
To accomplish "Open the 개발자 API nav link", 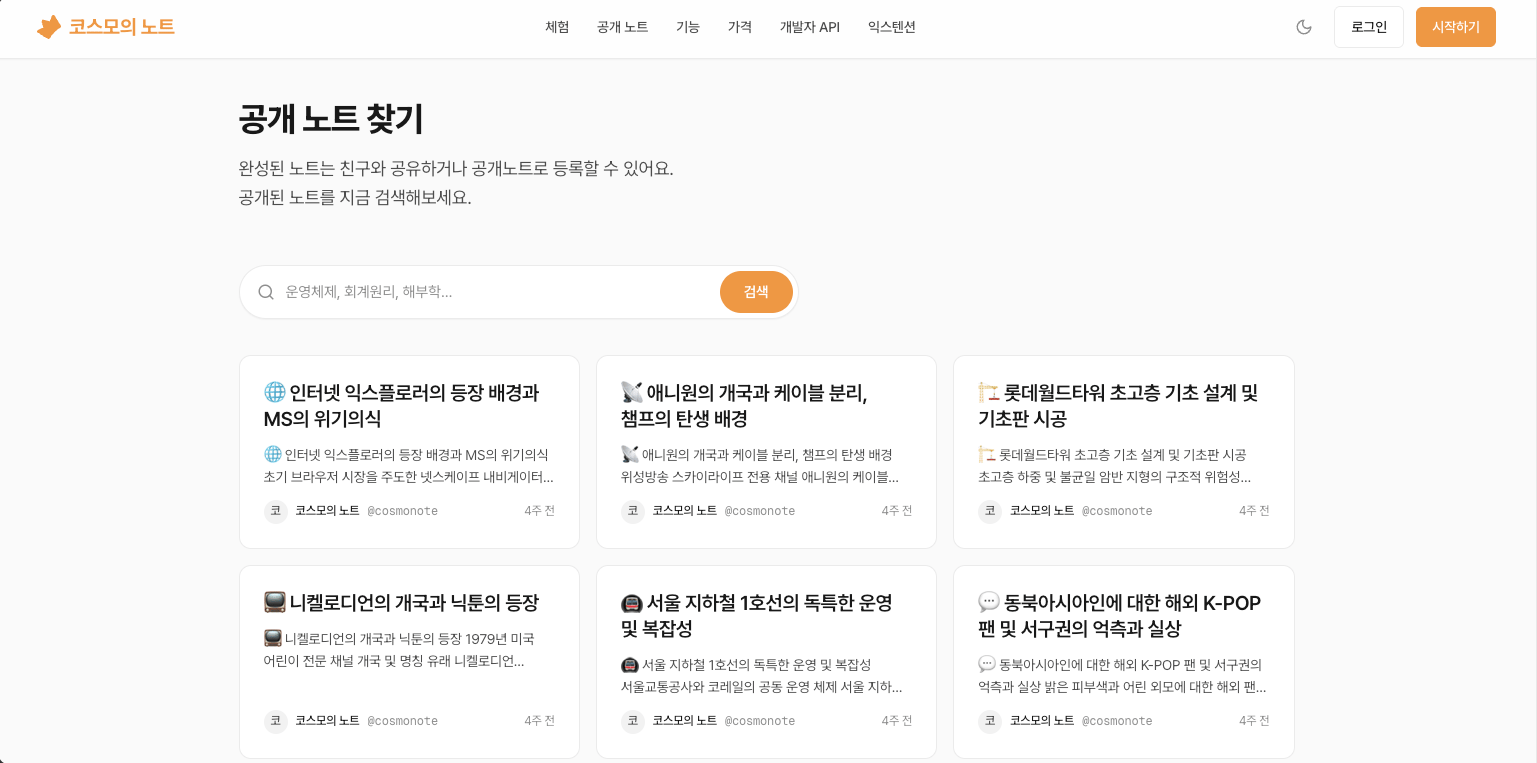I will tap(810, 27).
